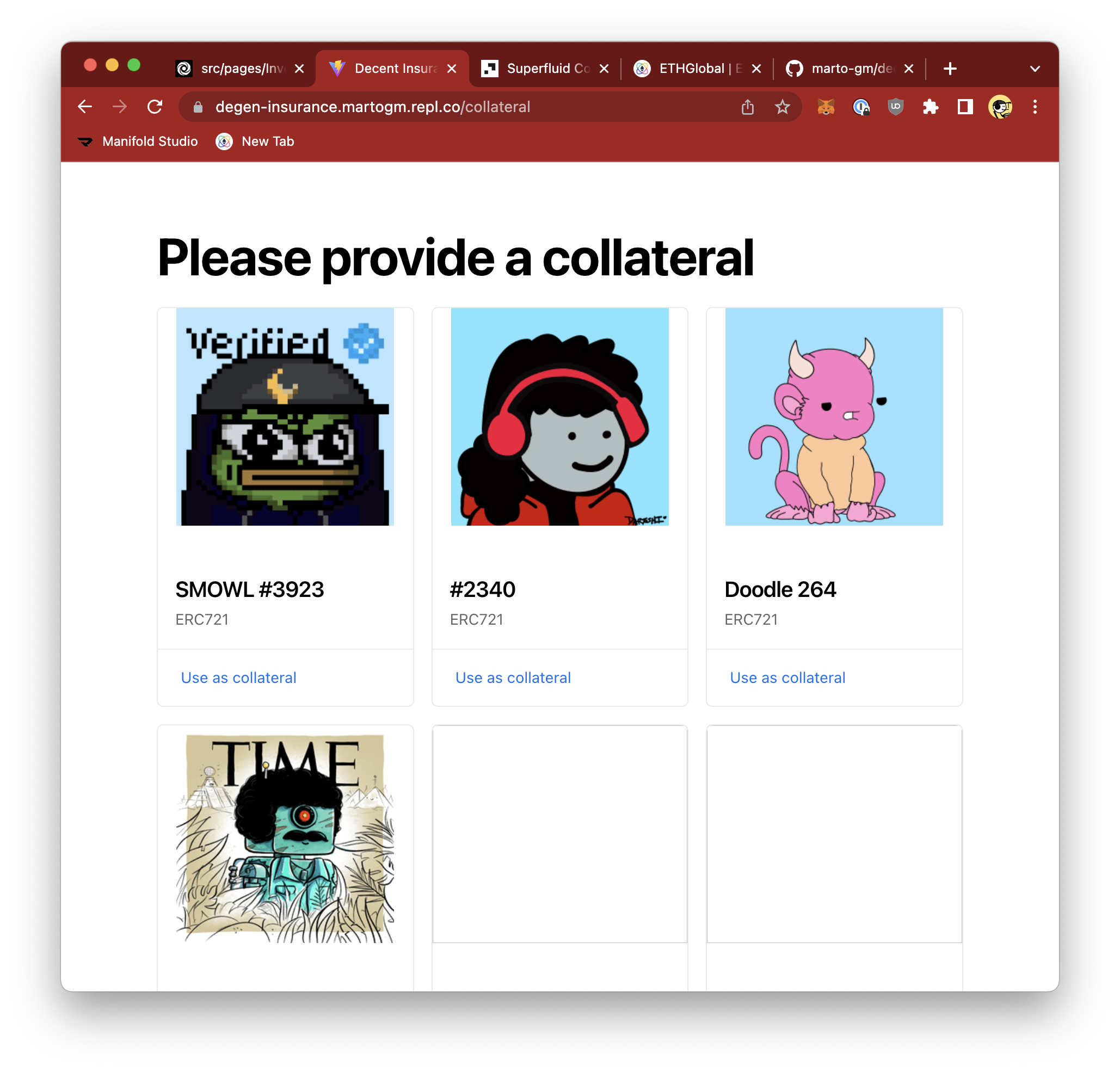
Task: Use #2340 as collateral link
Action: click(x=513, y=678)
